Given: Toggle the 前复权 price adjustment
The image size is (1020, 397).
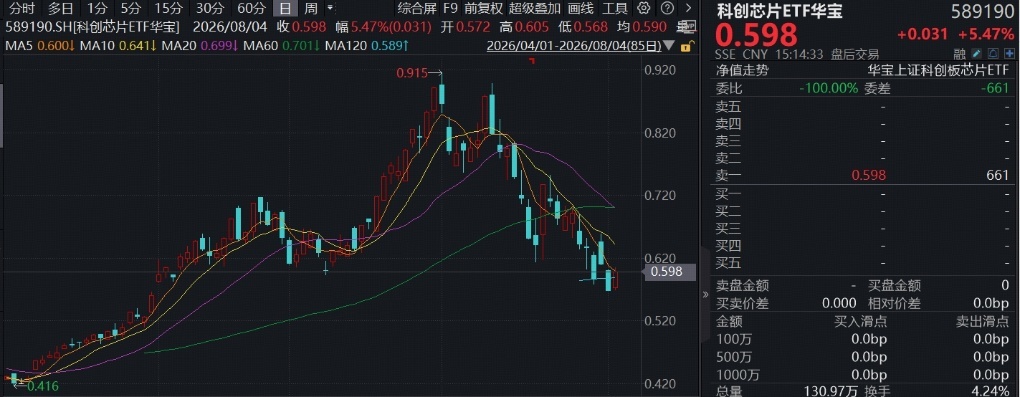Looking at the screenshot, I should coord(483,8).
